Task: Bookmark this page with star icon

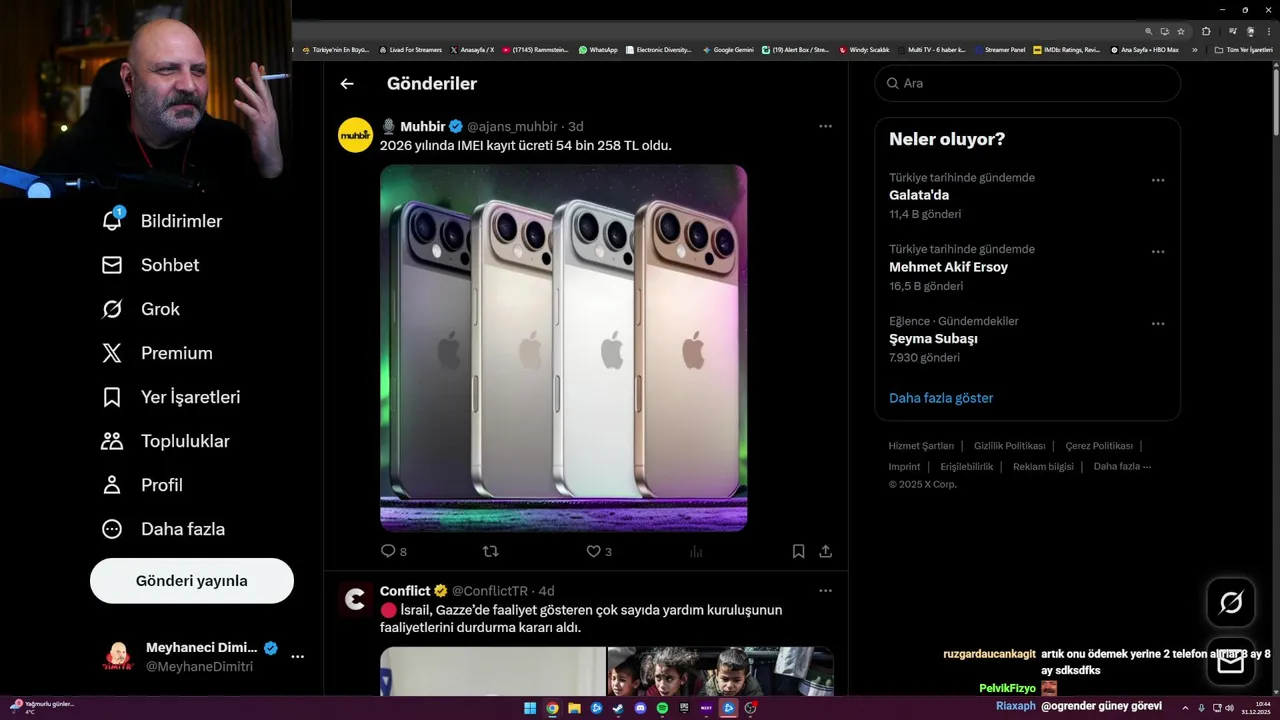Action: click(x=1181, y=31)
